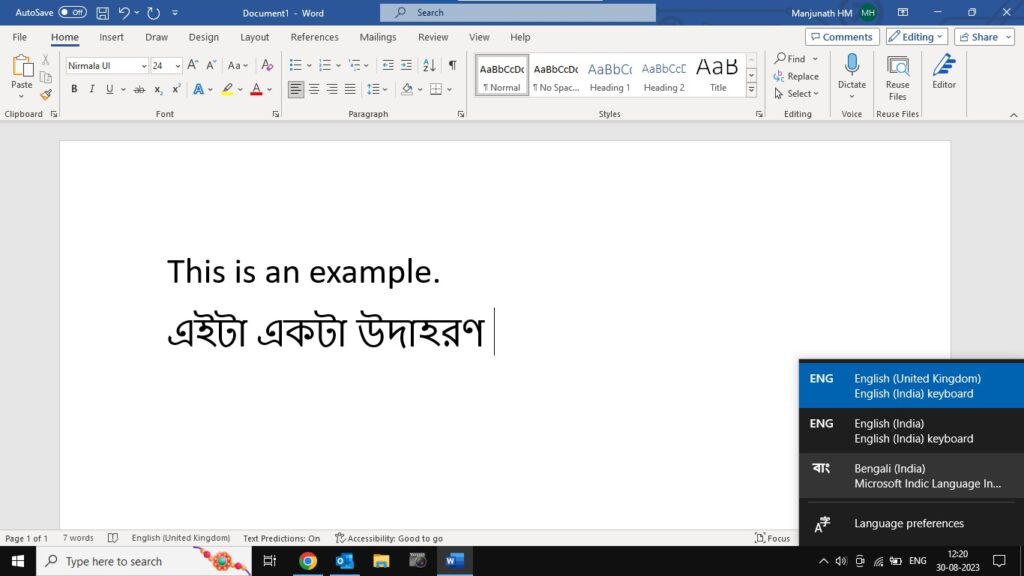This screenshot has width=1024, height=576.
Task: Toggle Italic formatting
Action: coord(92,89)
